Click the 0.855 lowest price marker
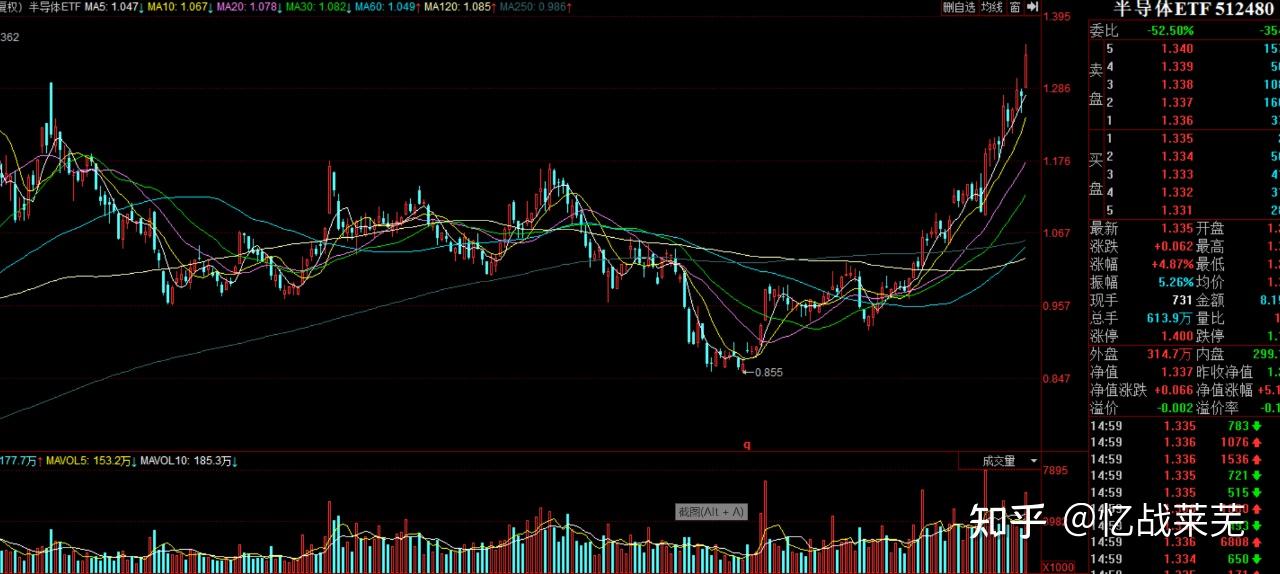This screenshot has width=1280, height=574. pyautogui.click(x=767, y=372)
